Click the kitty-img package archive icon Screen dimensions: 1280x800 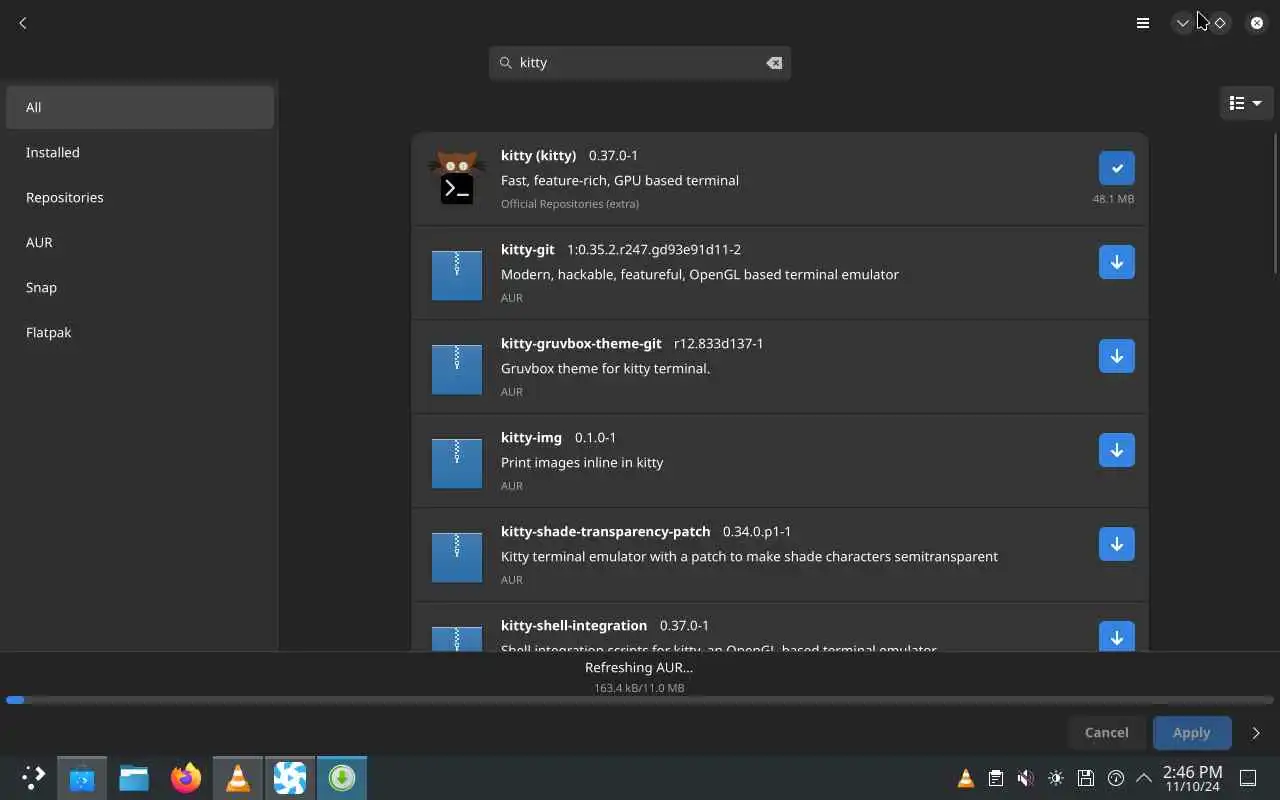[457, 463]
